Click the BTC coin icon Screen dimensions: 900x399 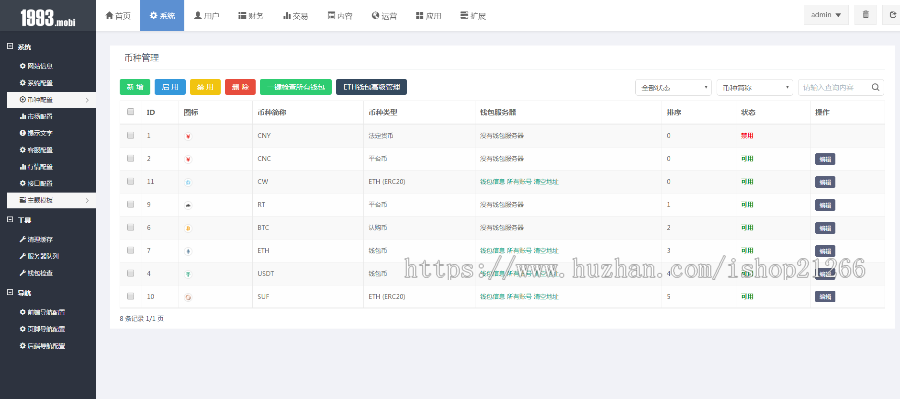point(188,228)
